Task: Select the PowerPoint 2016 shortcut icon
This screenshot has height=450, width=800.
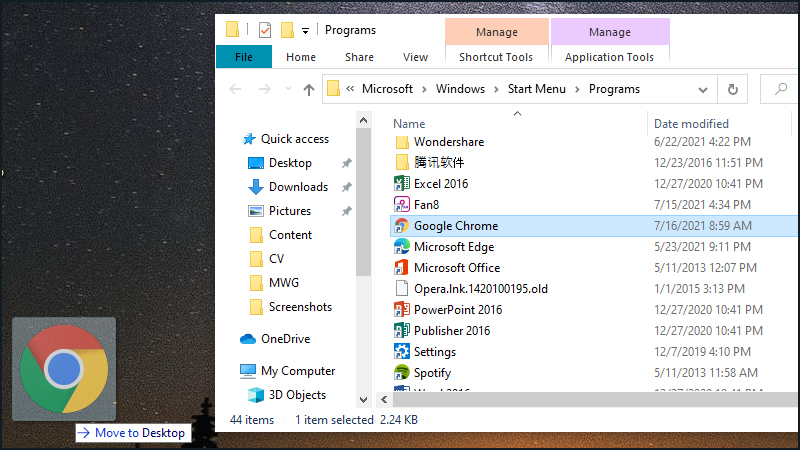Action: pos(402,310)
